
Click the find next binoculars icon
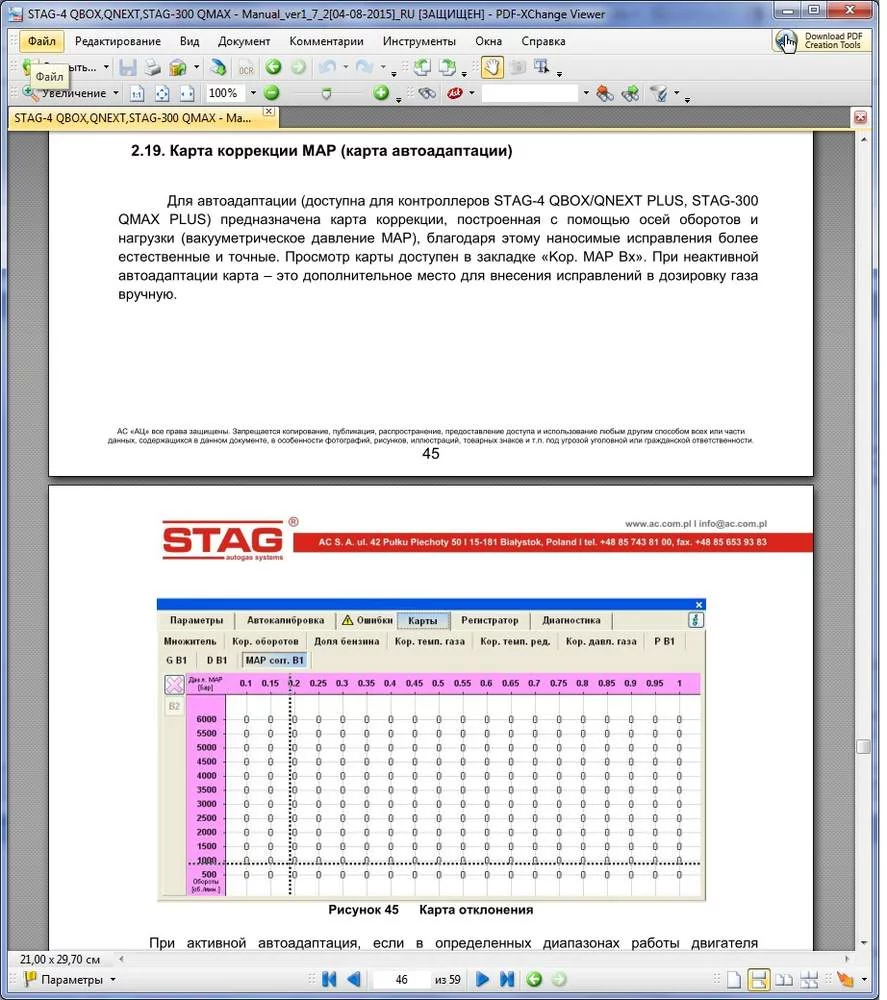coord(630,94)
